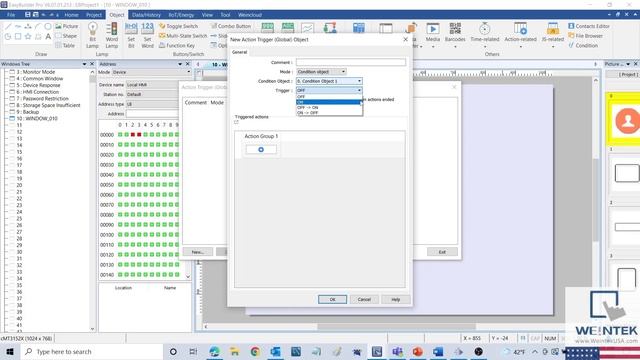The height and width of the screenshot is (360, 640).
Task: Insert a Table from the Draw group
Action: 65,46
